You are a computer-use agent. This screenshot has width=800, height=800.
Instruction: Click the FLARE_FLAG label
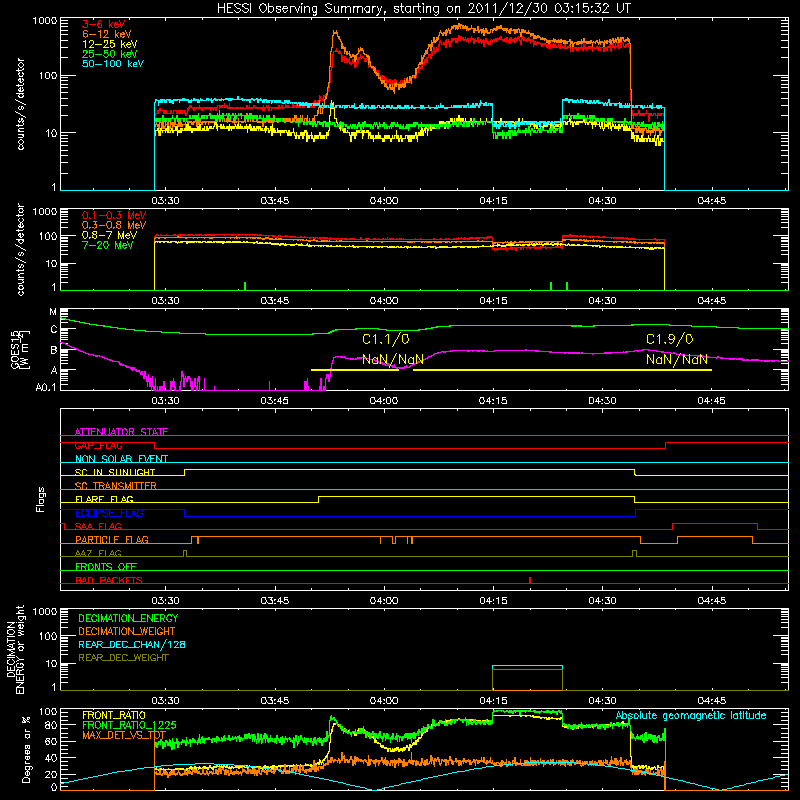(104, 499)
